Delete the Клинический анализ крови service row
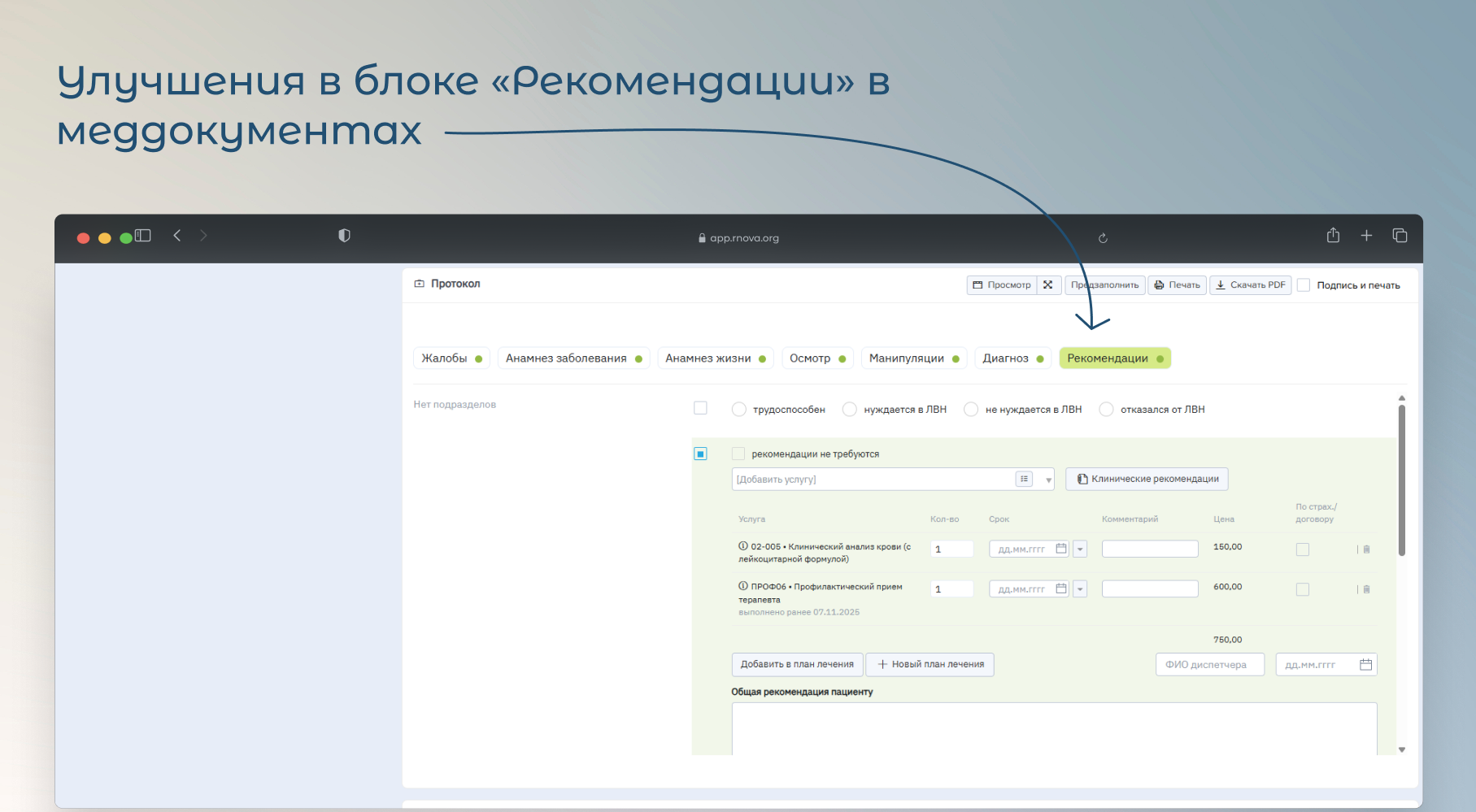 (1366, 549)
